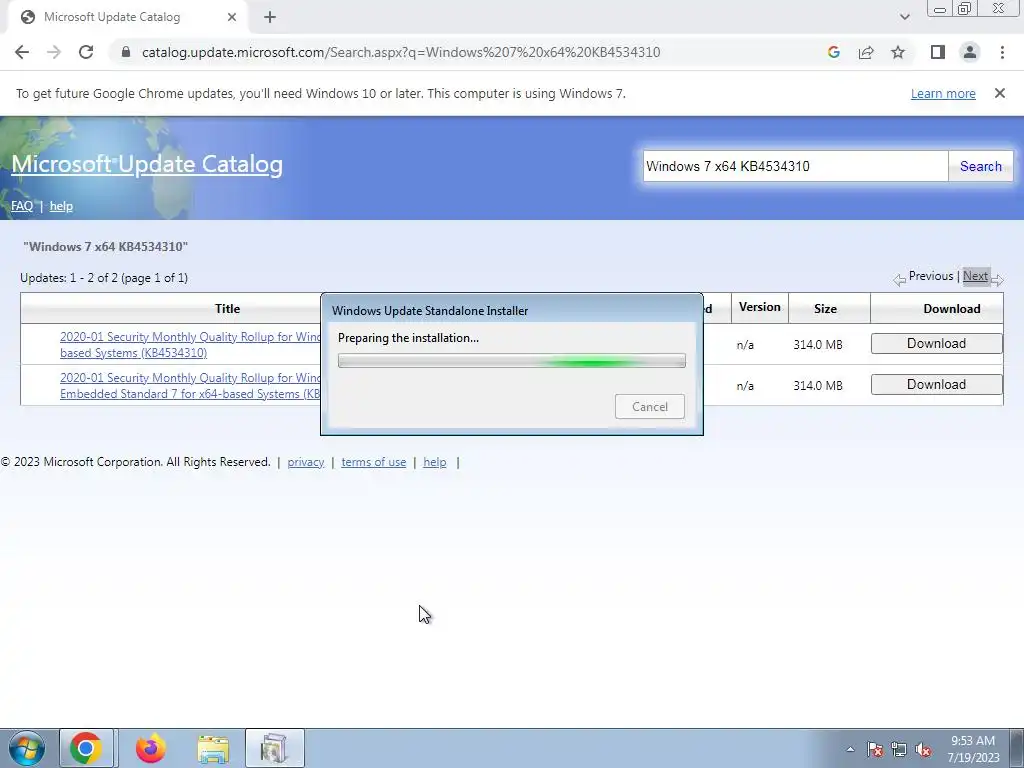Image resolution: width=1024 pixels, height=768 pixels.
Task: Open Windows Explorer from the taskbar
Action: [213, 749]
